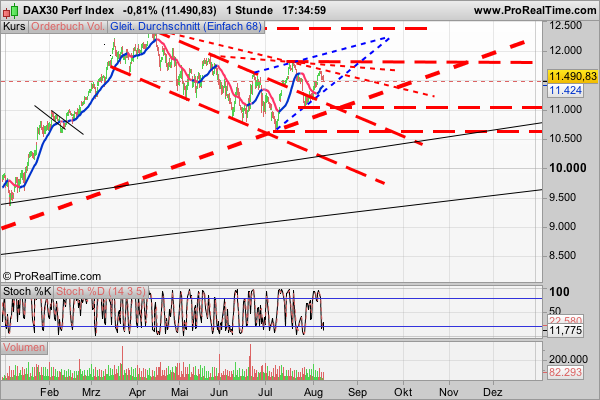Click the 11.000 price axis label

click(x=565, y=109)
